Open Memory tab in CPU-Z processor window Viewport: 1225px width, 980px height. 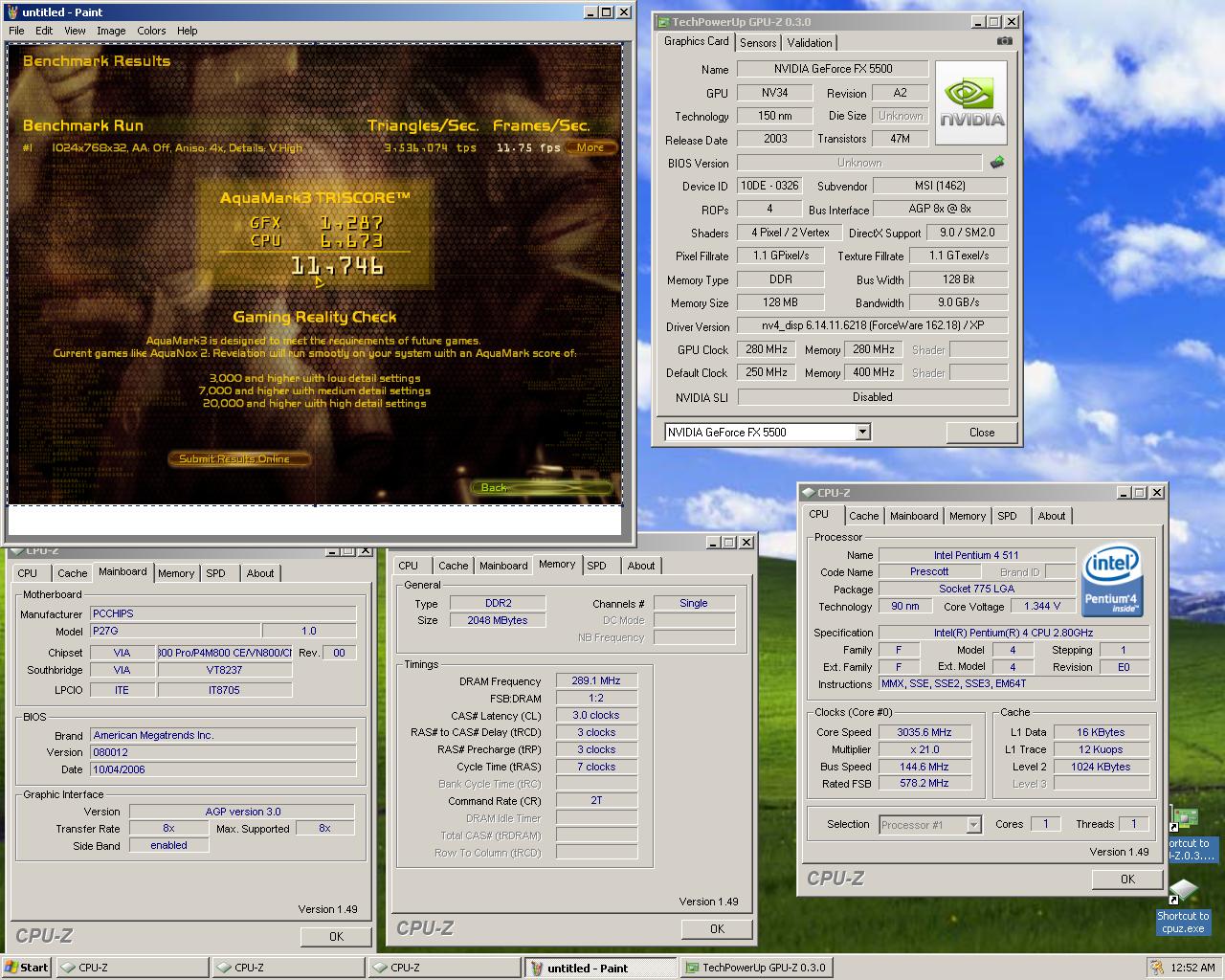click(x=968, y=516)
